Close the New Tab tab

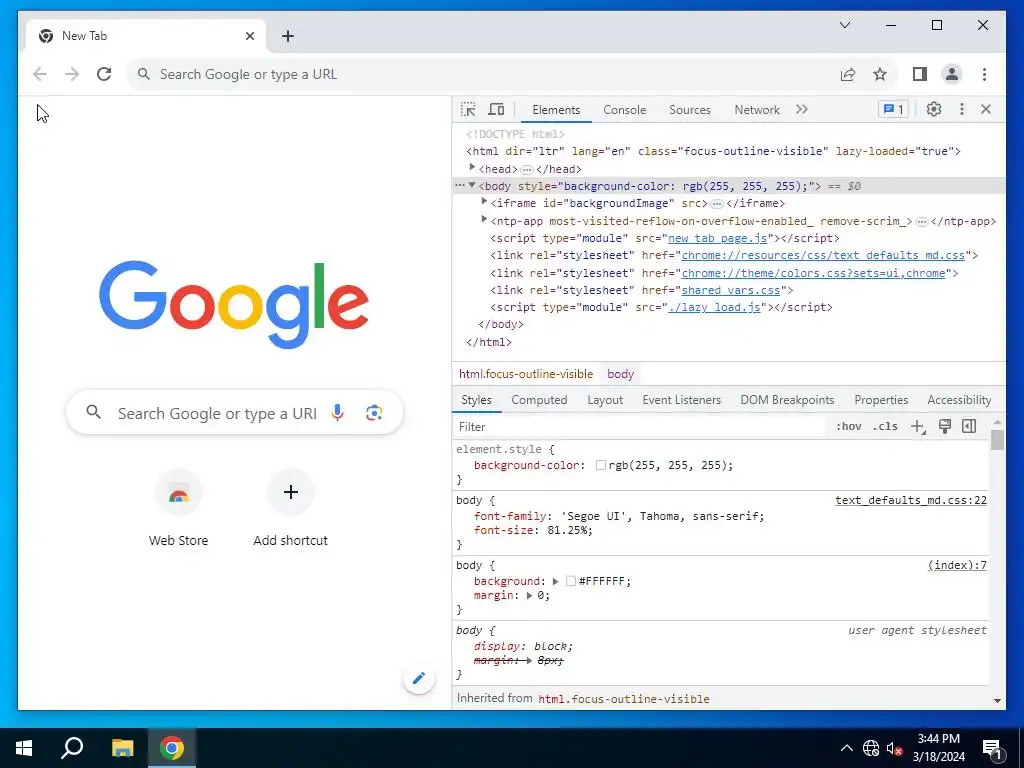click(249, 36)
